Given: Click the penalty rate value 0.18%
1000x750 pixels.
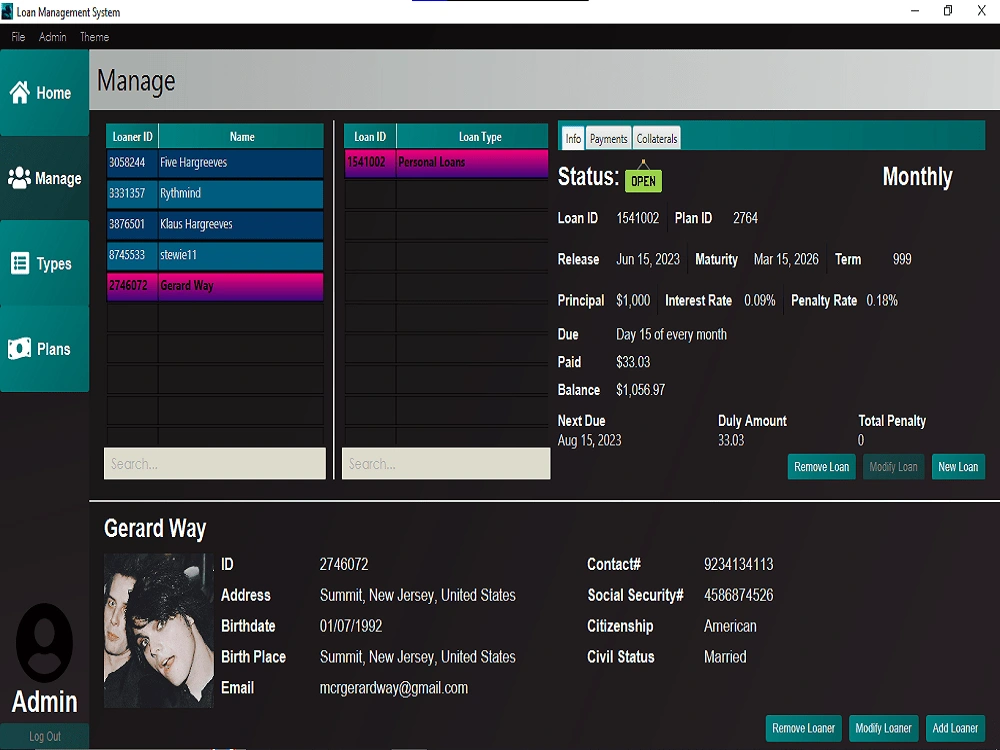Looking at the screenshot, I should click(881, 300).
